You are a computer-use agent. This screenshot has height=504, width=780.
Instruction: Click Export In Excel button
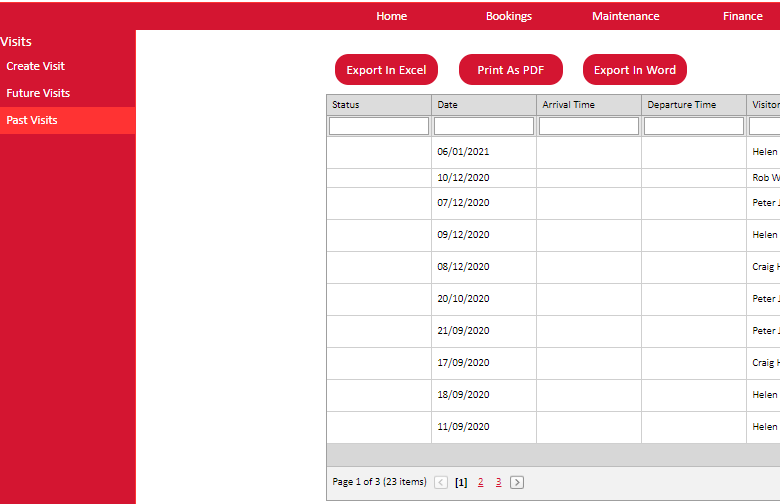pos(386,70)
